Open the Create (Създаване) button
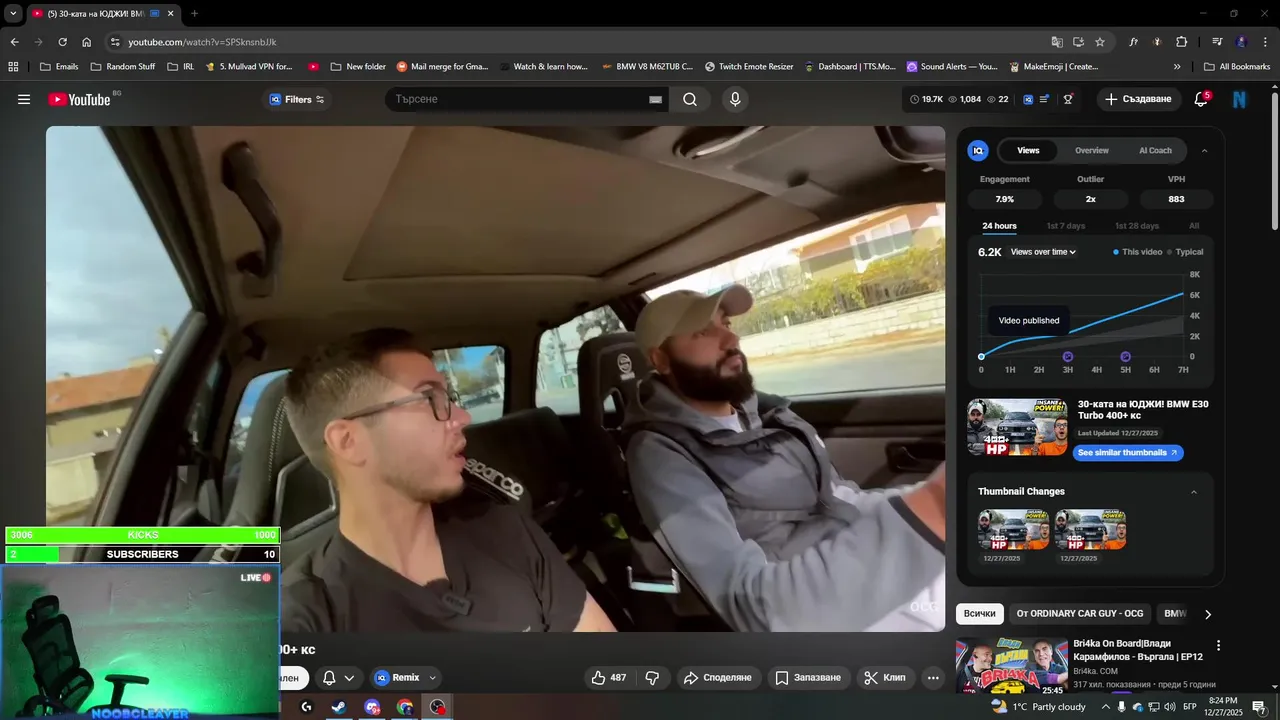1280x720 pixels. 1138,99
